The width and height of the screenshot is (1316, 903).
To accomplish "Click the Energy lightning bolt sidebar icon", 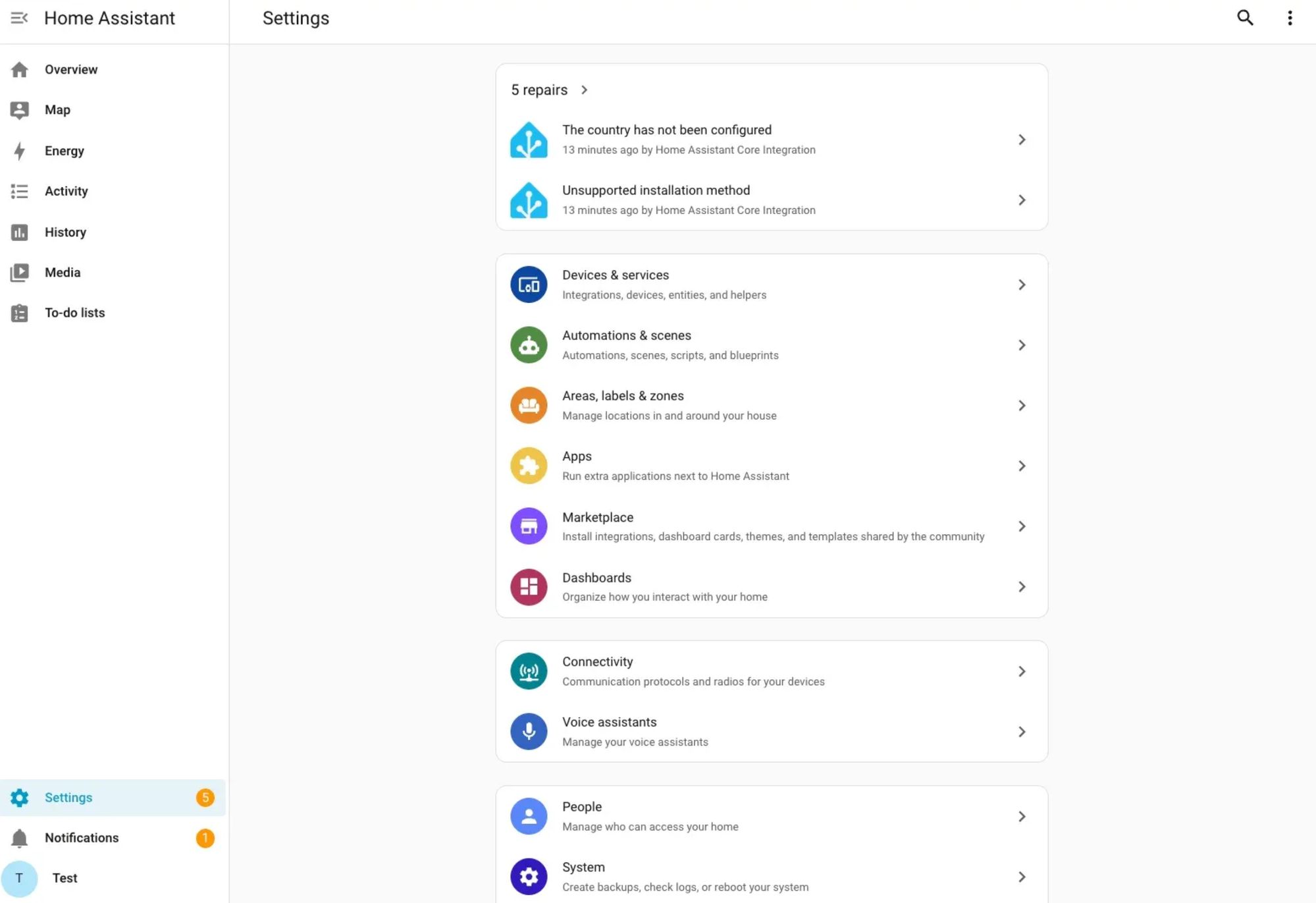I will point(20,151).
